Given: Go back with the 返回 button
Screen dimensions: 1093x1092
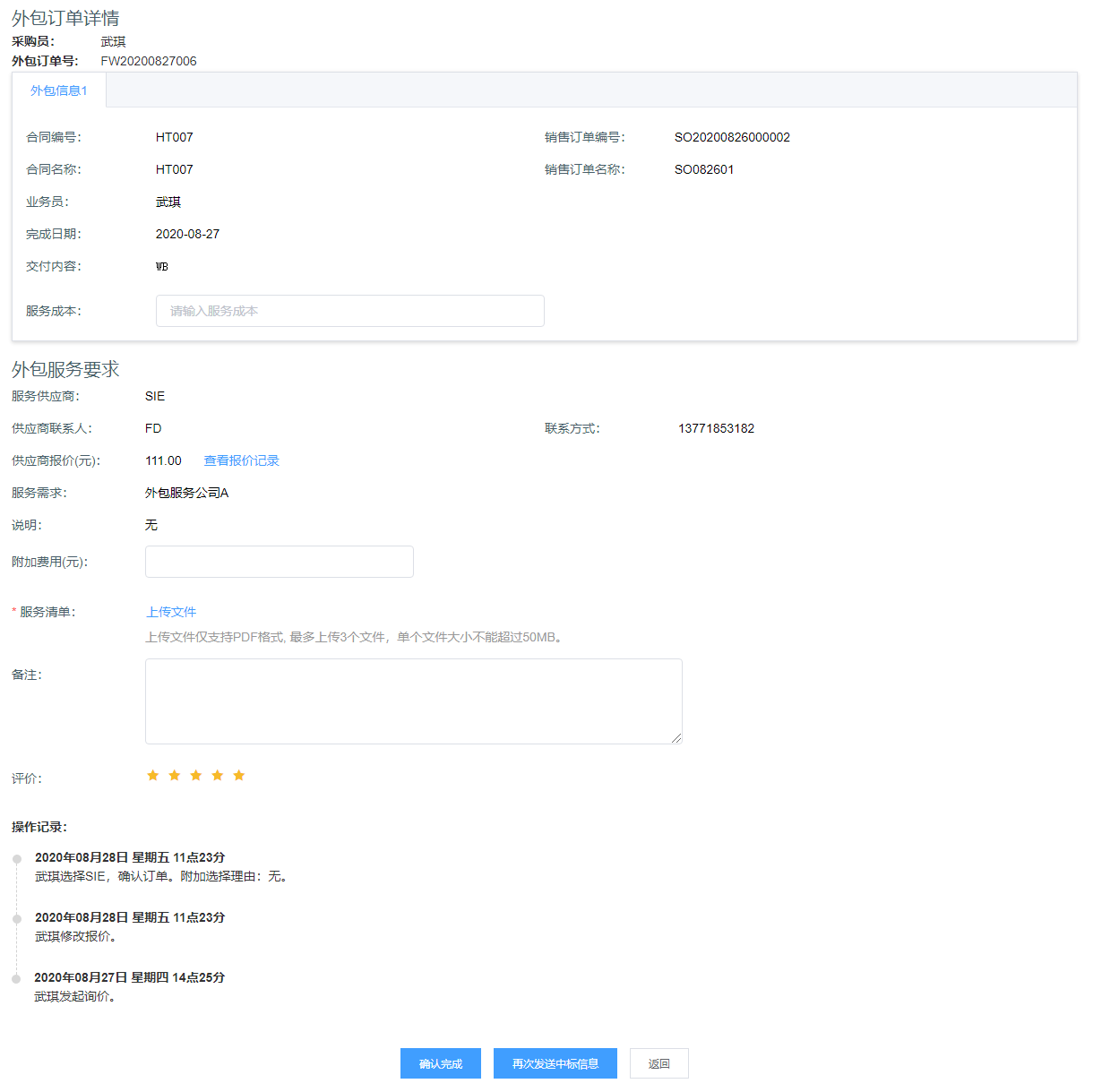Looking at the screenshot, I should click(x=658, y=1063).
